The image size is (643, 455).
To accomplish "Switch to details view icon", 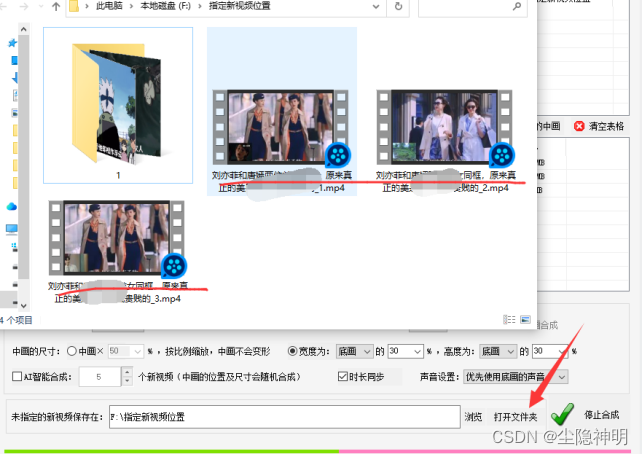I will click(x=509, y=319).
